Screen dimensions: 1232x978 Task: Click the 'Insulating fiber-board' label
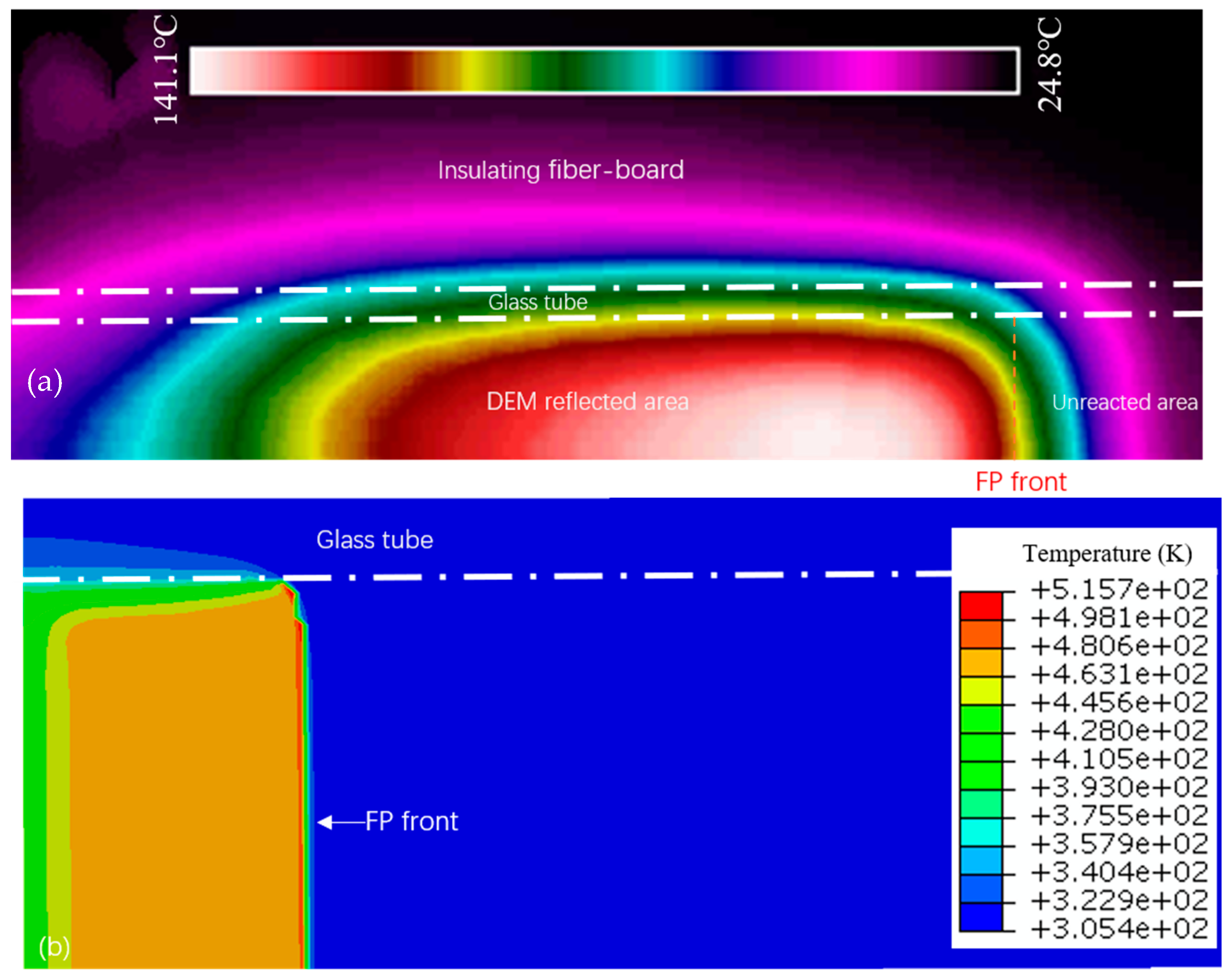561,170
